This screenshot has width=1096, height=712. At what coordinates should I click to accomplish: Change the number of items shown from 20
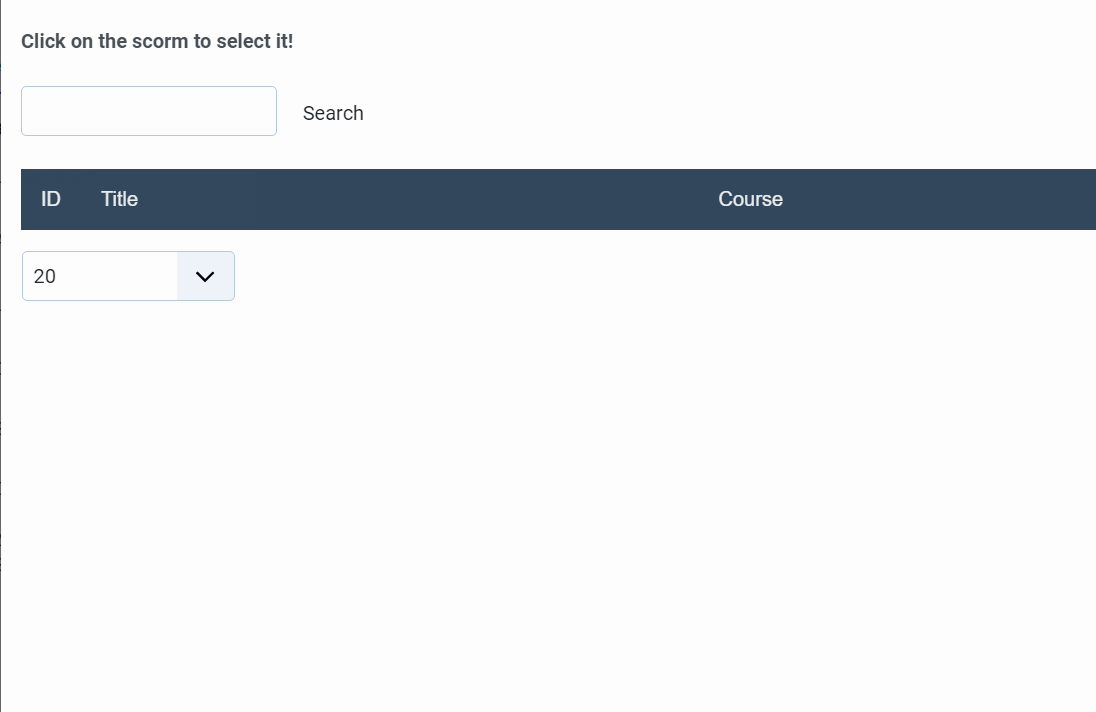(x=128, y=276)
